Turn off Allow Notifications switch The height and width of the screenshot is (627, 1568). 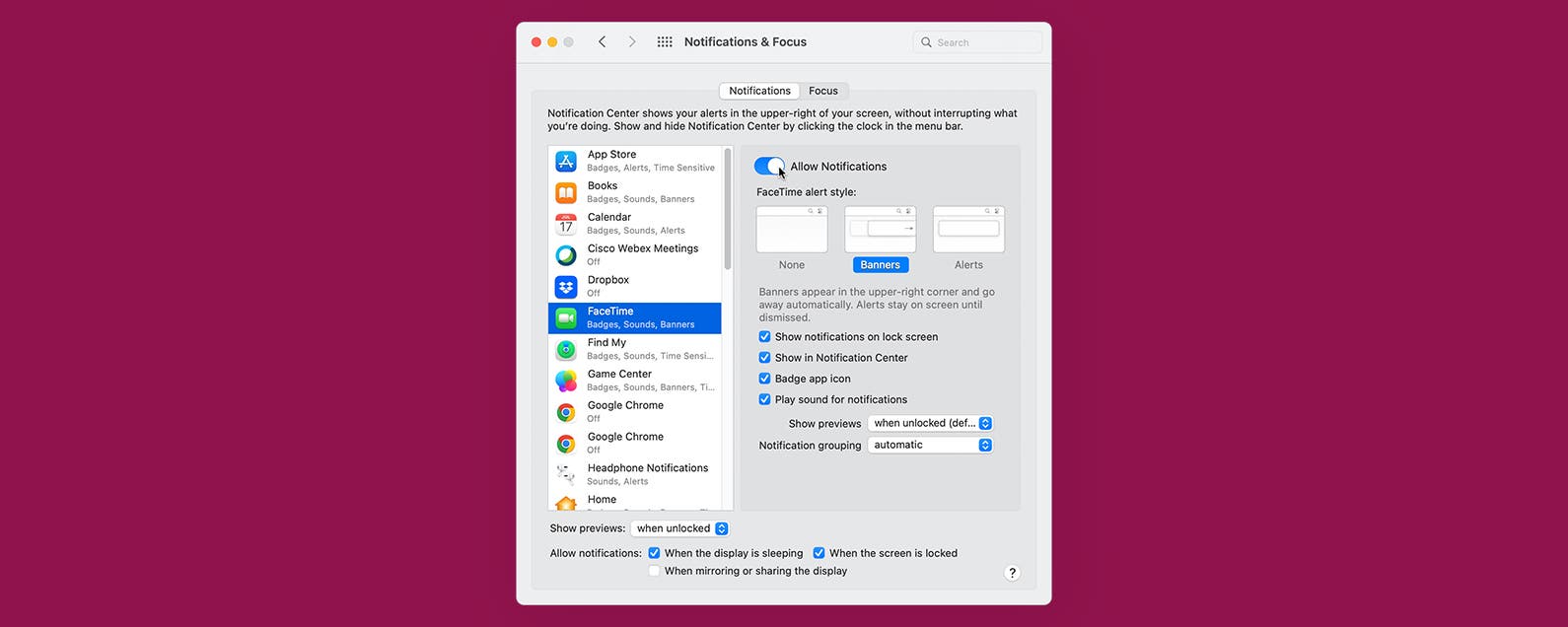pyautogui.click(x=769, y=166)
